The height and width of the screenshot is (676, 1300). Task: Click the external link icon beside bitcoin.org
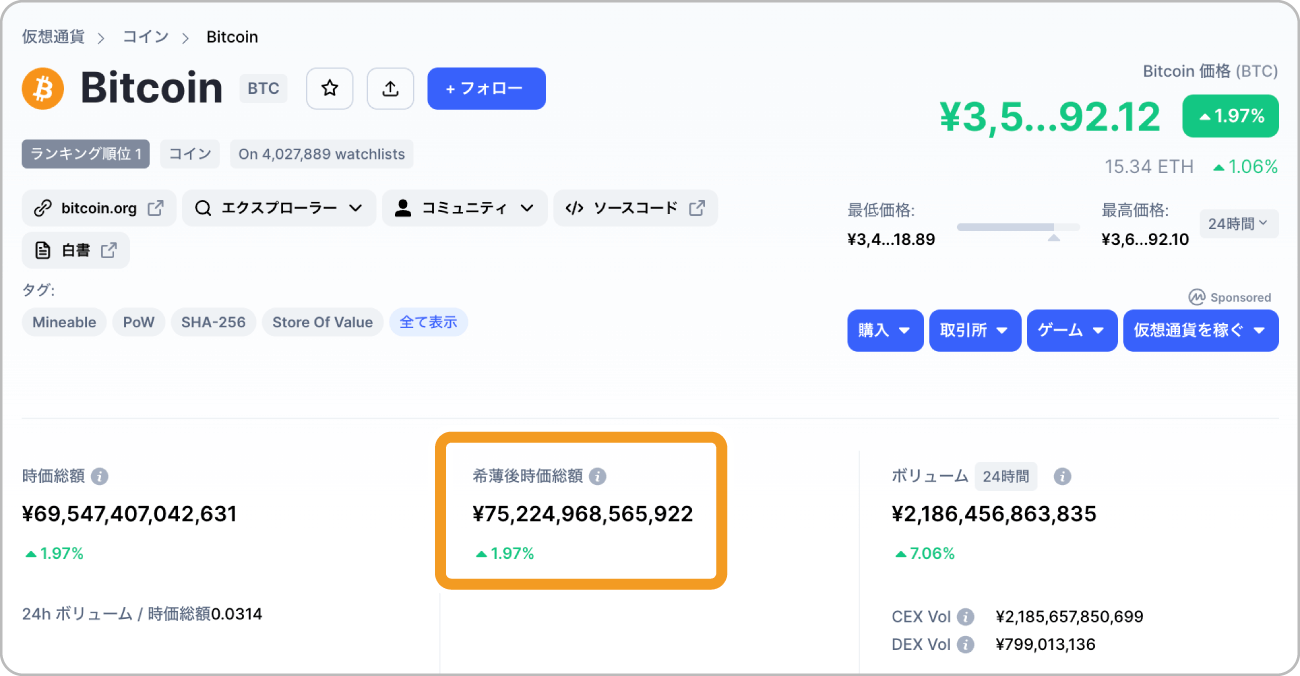pyautogui.click(x=155, y=208)
